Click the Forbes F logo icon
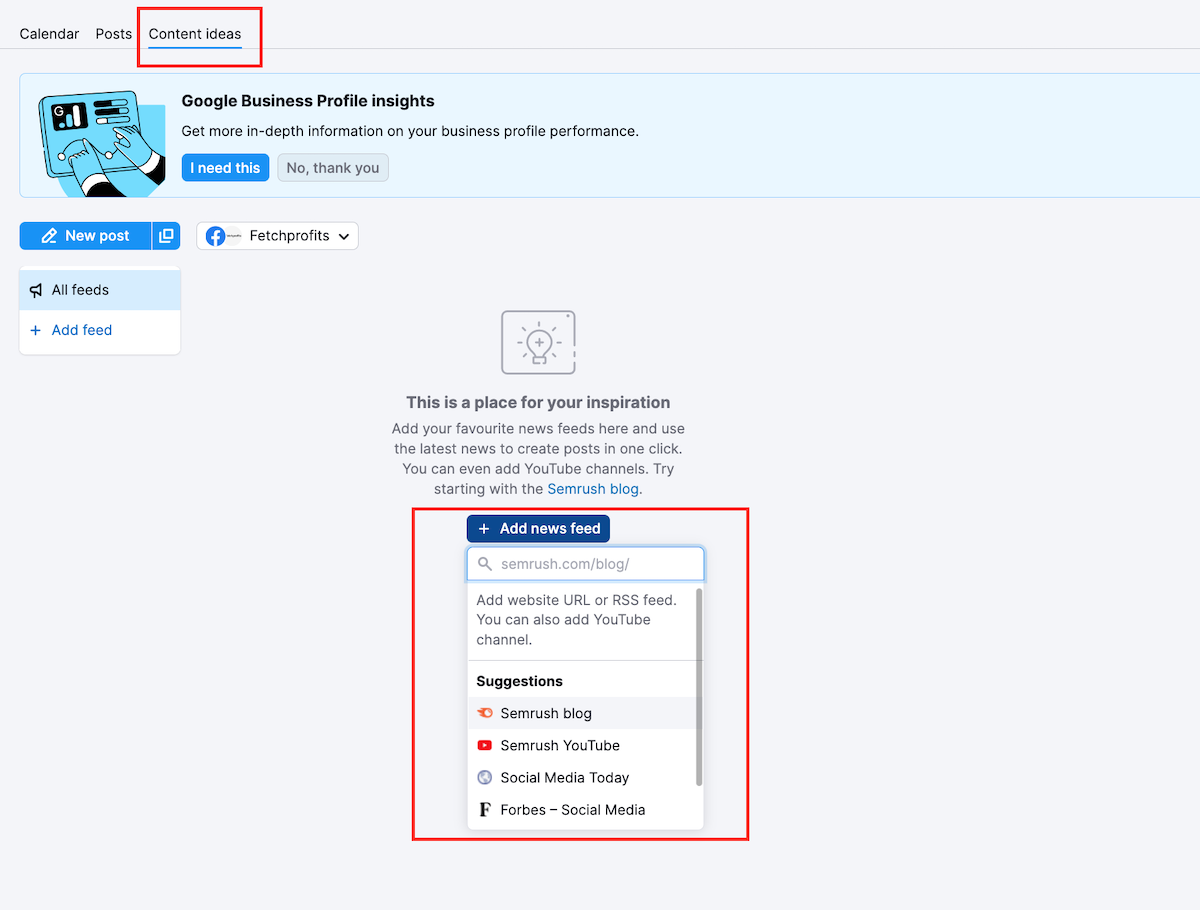 [485, 809]
